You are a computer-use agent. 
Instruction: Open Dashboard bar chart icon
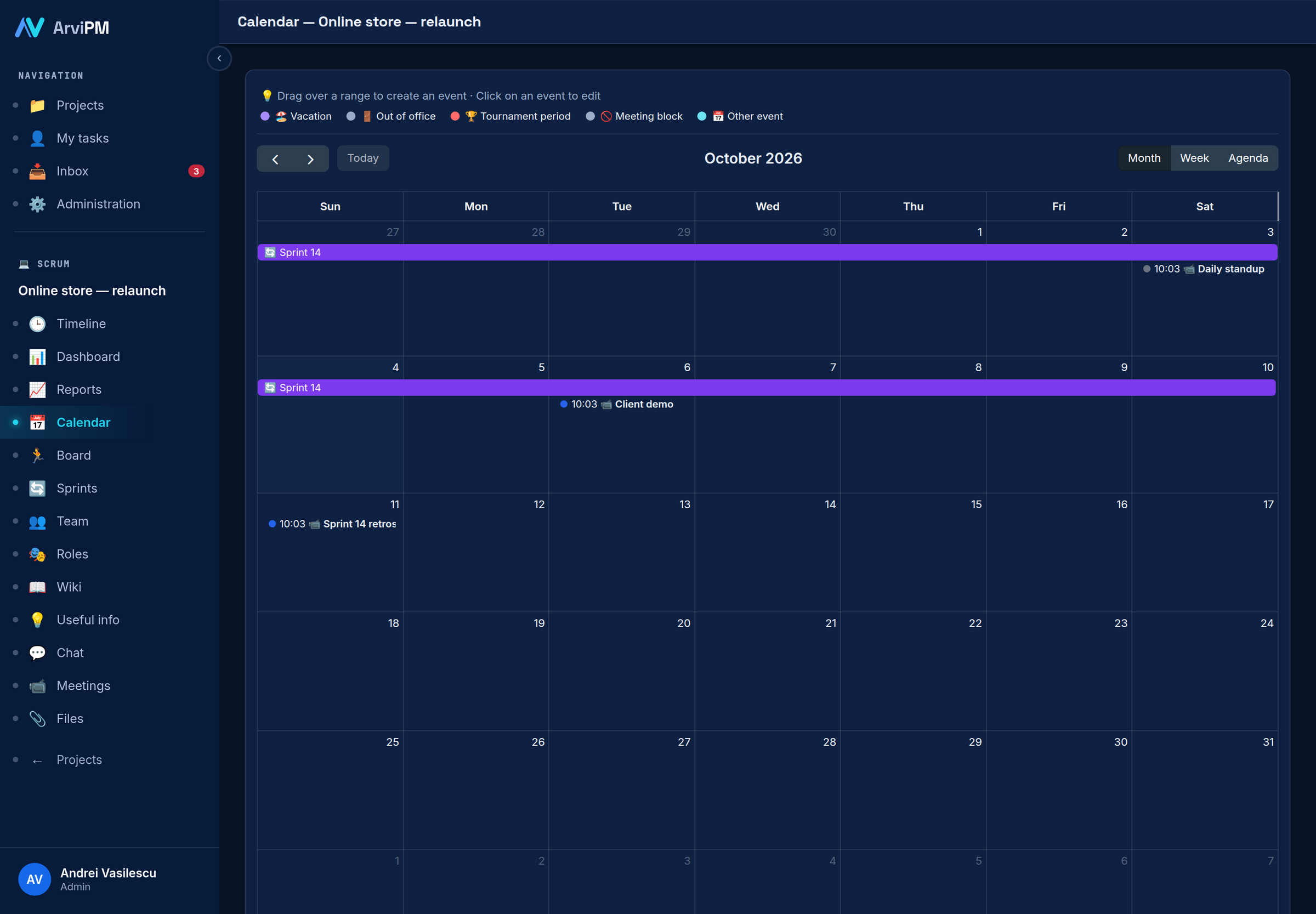click(37, 357)
